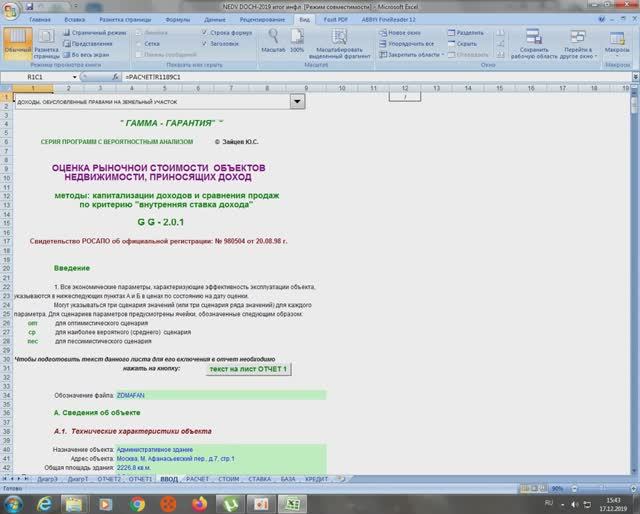Open a New Window (Новое окно)
This screenshot has width=640, height=514.
pos(400,32)
